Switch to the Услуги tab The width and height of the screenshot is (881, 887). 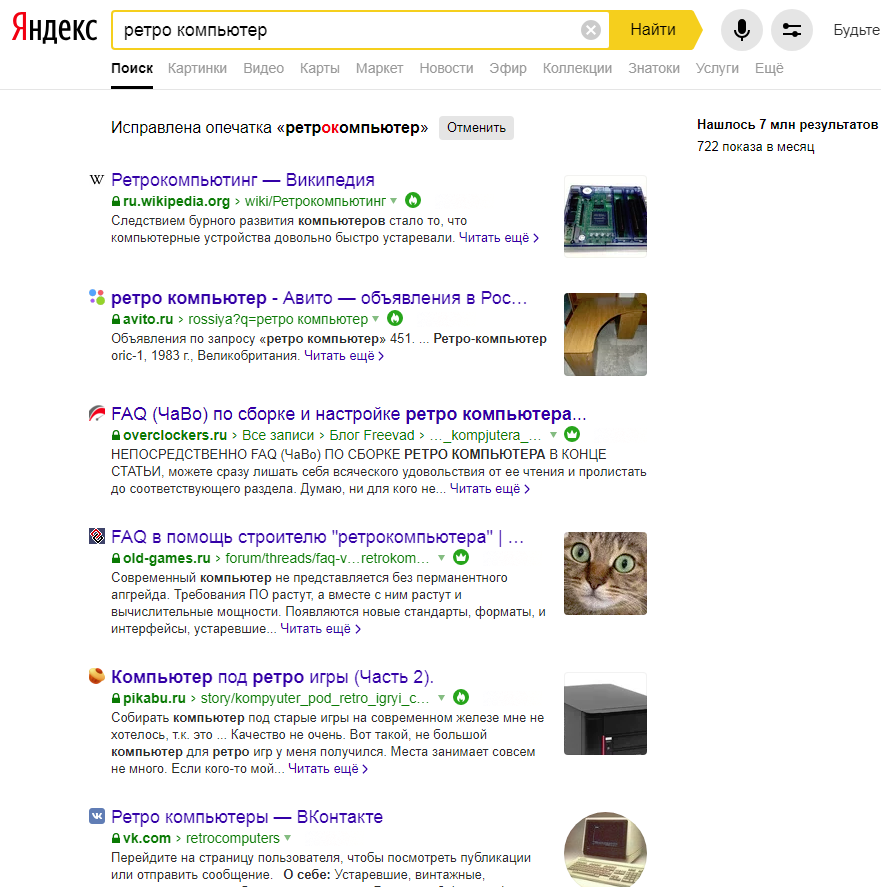(717, 68)
